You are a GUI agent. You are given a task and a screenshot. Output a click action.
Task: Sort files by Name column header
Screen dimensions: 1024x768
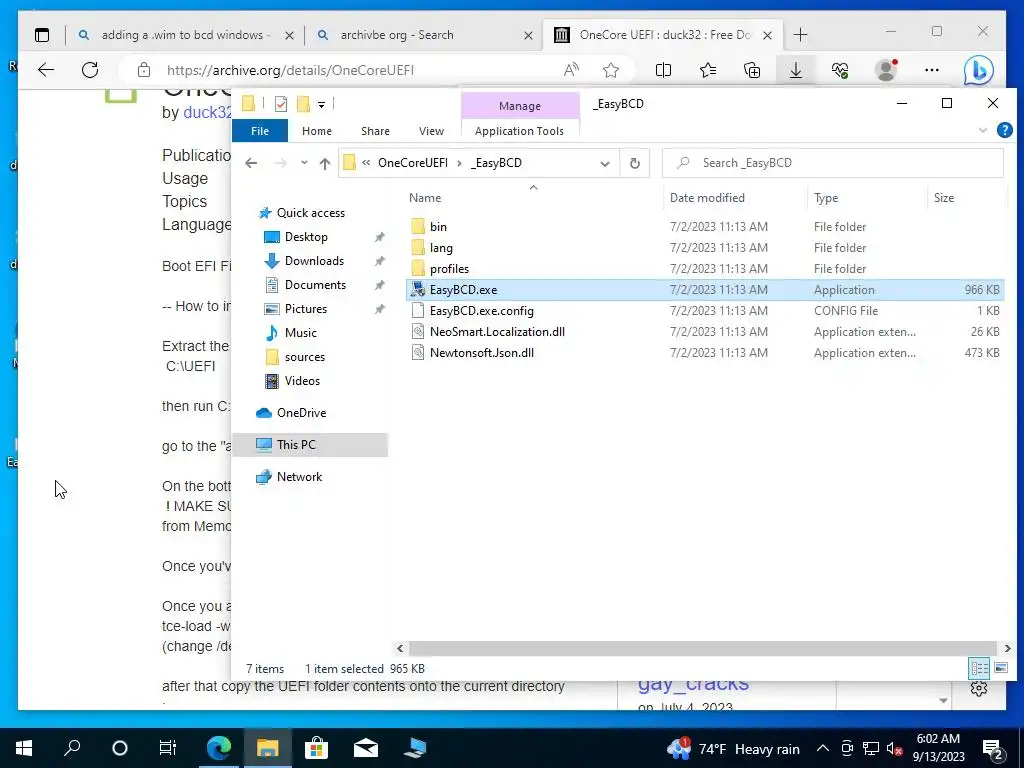click(x=424, y=198)
